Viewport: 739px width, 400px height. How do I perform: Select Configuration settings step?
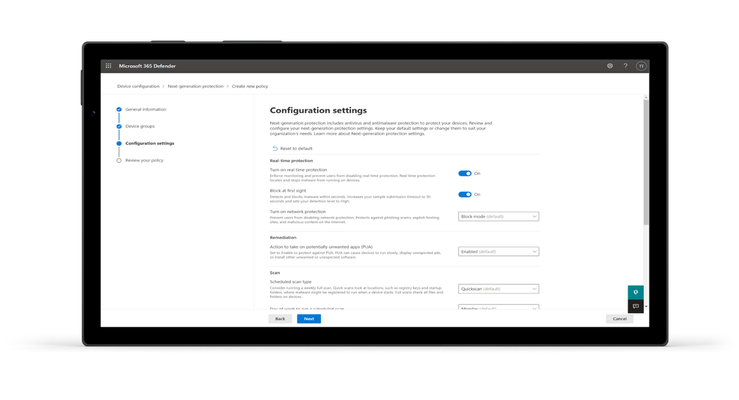[x=150, y=143]
